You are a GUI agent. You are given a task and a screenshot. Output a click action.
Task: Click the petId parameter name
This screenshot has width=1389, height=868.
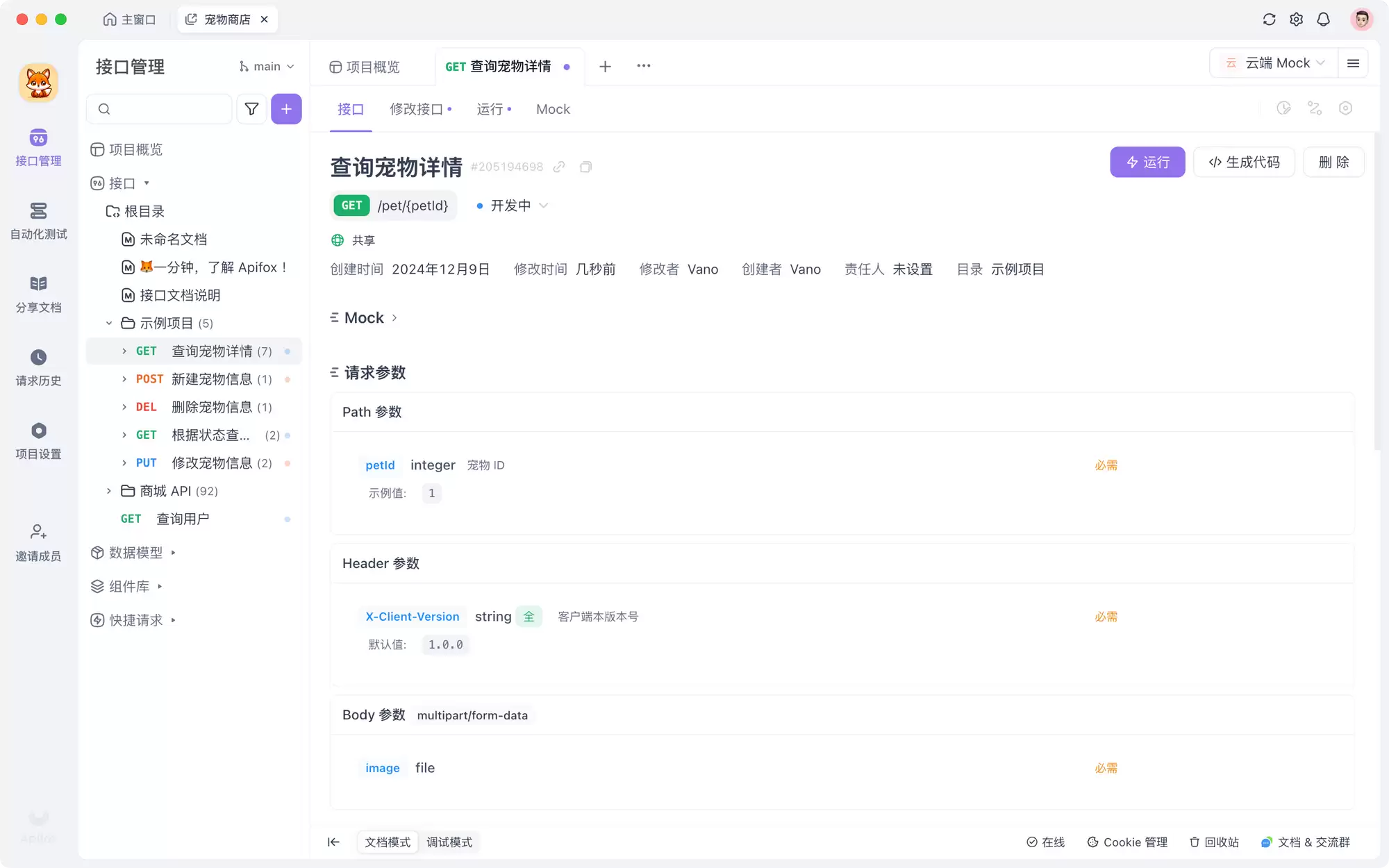(x=380, y=465)
